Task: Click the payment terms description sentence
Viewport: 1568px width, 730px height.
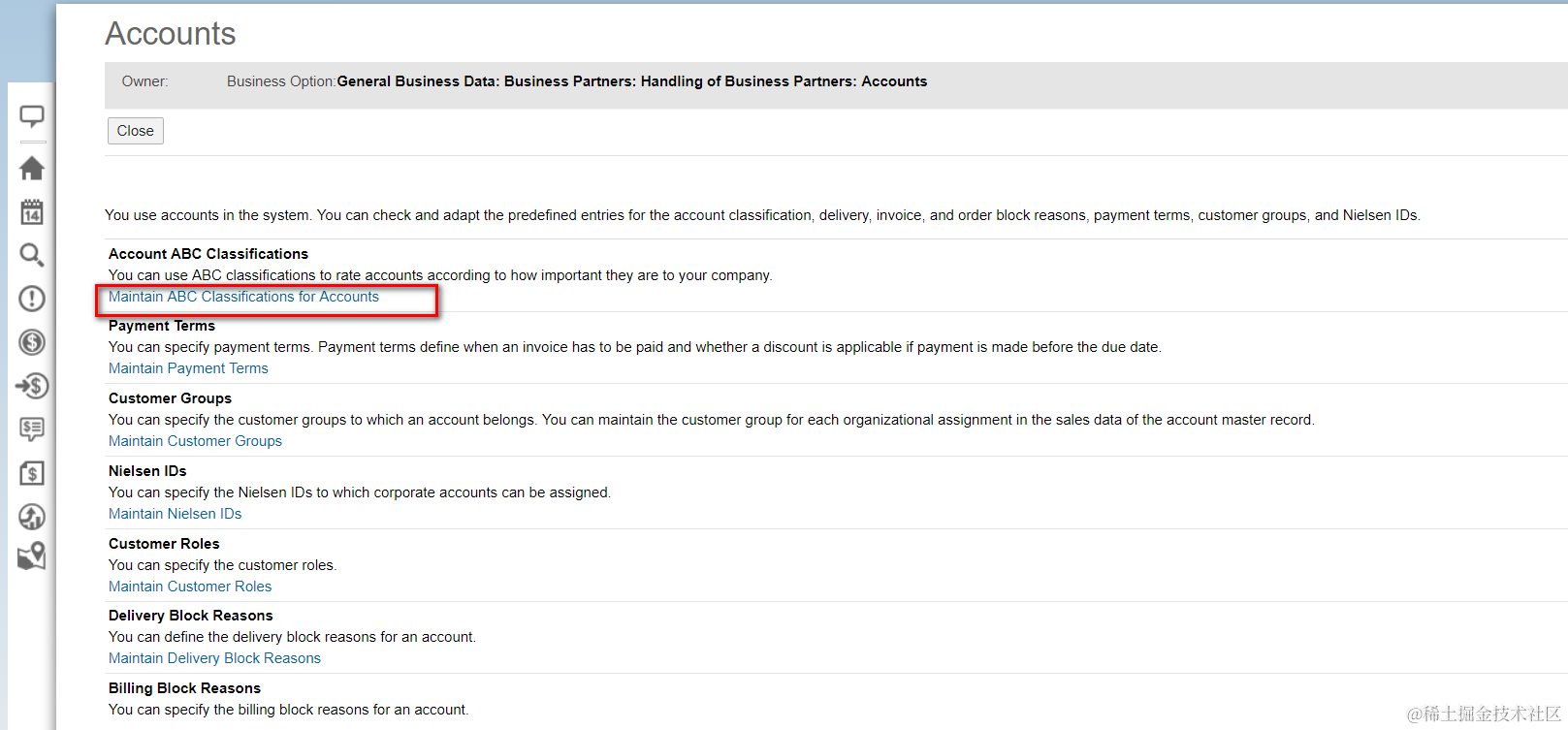Action: 635,347
